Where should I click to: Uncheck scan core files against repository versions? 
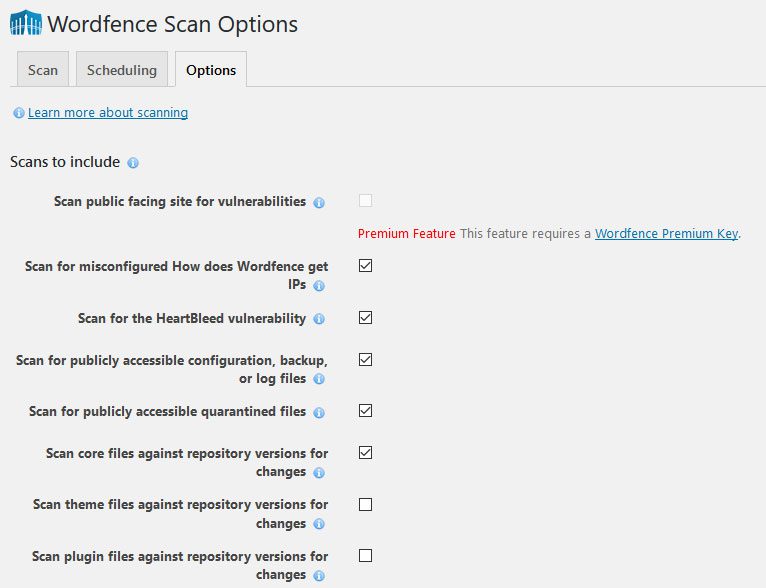[365, 453]
